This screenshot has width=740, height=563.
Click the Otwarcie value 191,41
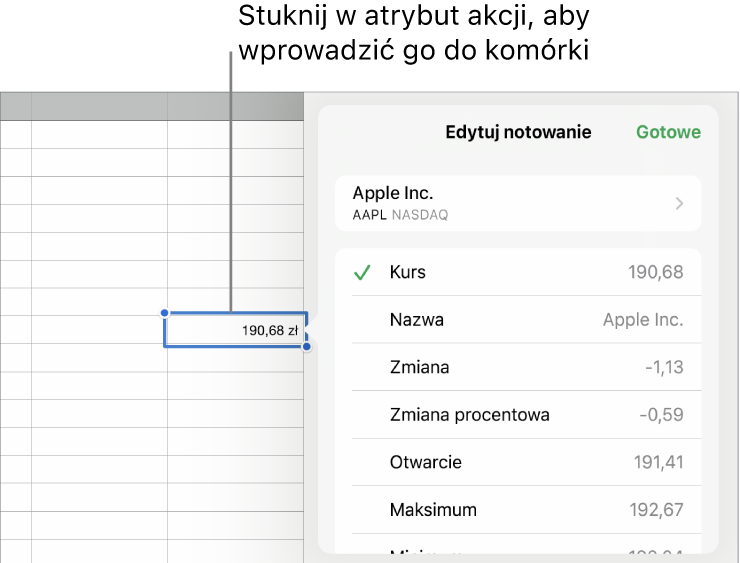[658, 462]
